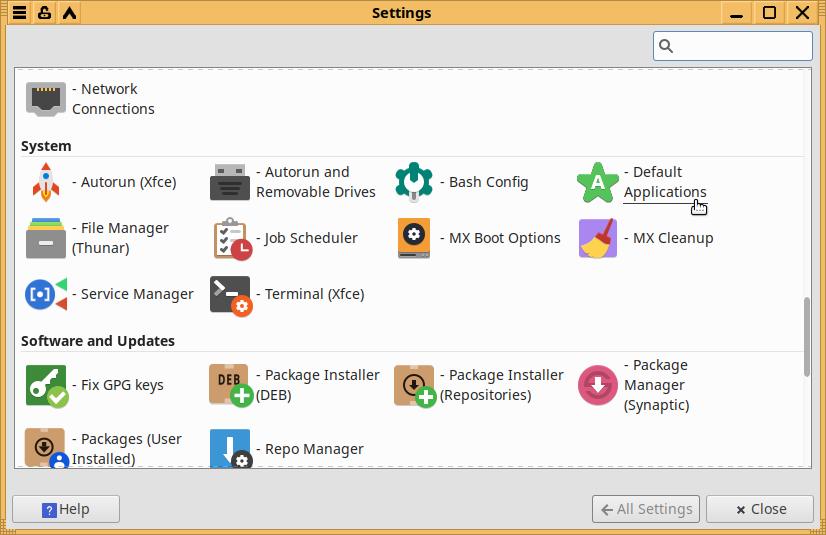Click the Help button
Screen dimensions: 826x535
66,509
